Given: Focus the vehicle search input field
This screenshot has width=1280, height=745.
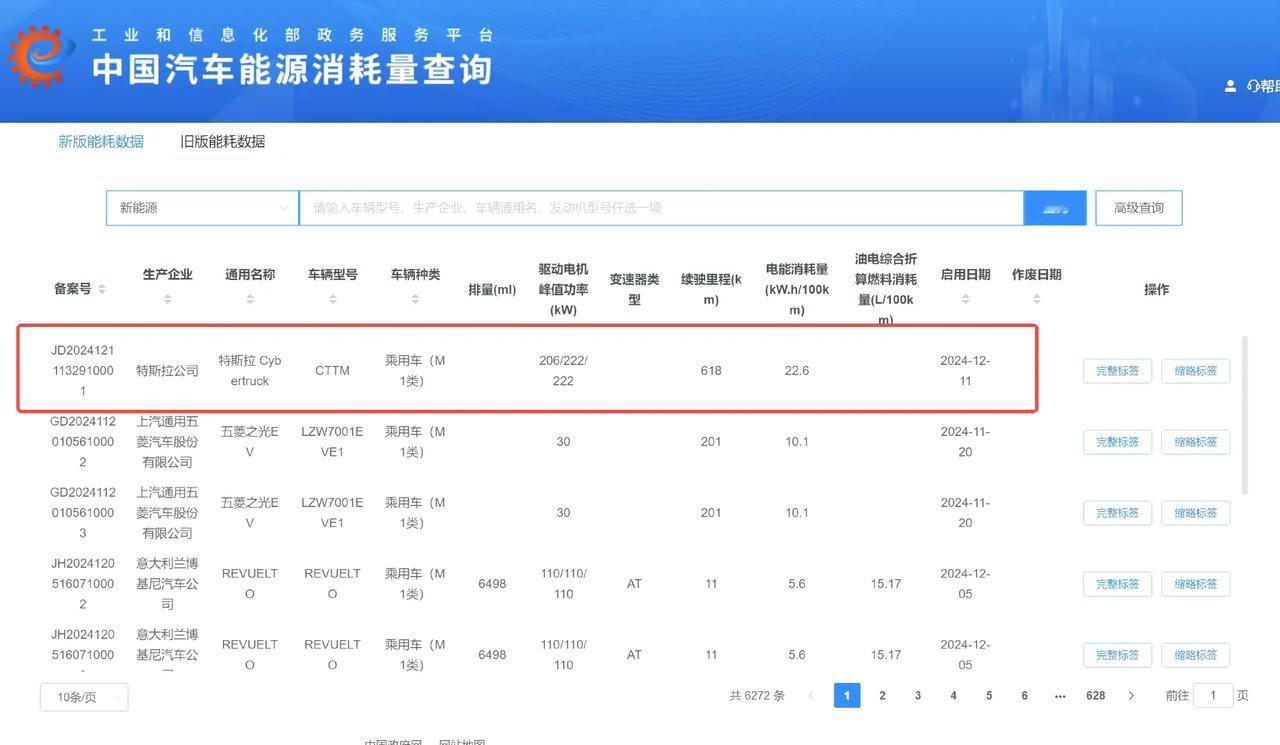Looking at the screenshot, I should 661,208.
